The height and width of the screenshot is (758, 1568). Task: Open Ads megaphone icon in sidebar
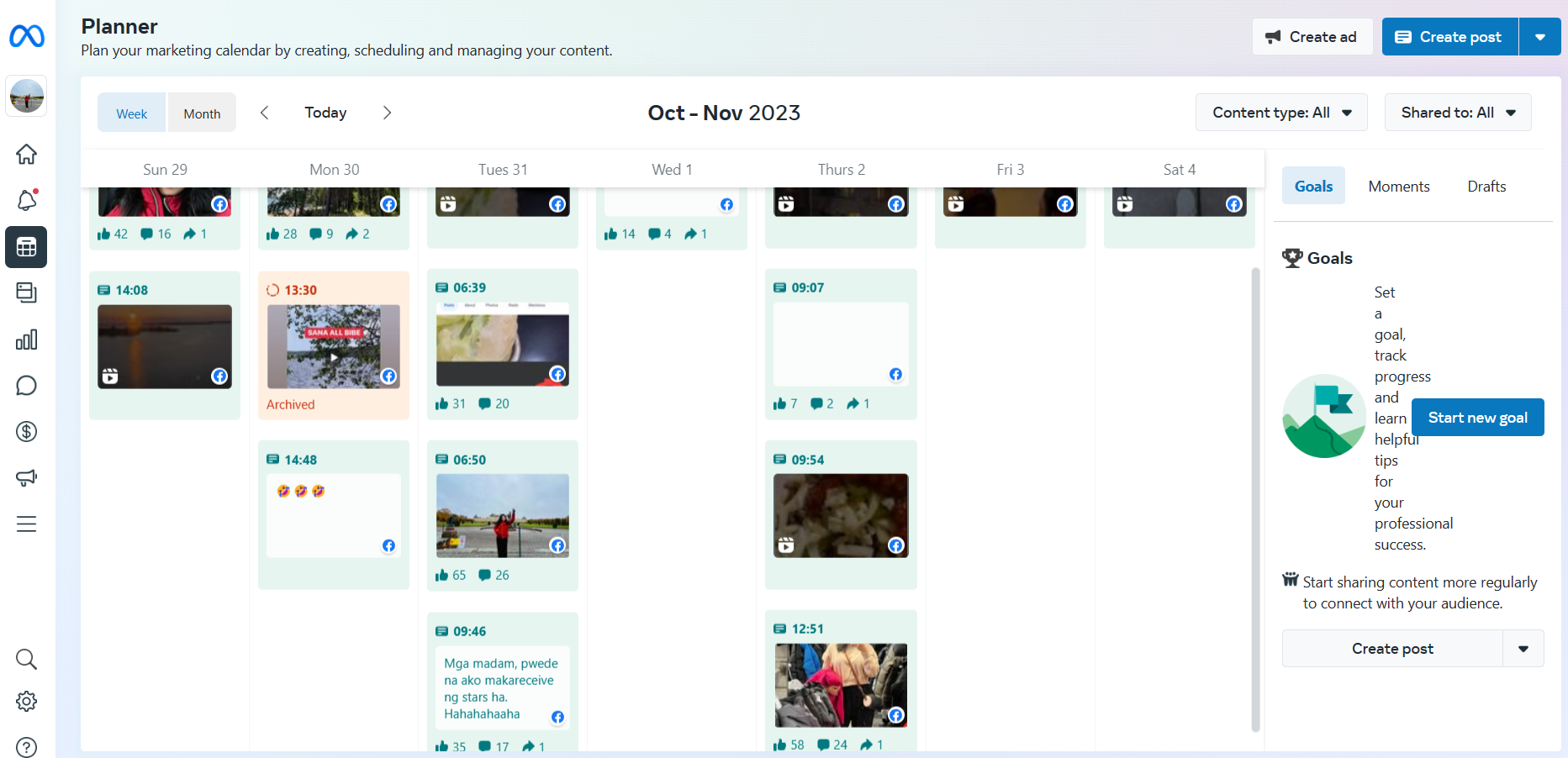click(x=27, y=478)
